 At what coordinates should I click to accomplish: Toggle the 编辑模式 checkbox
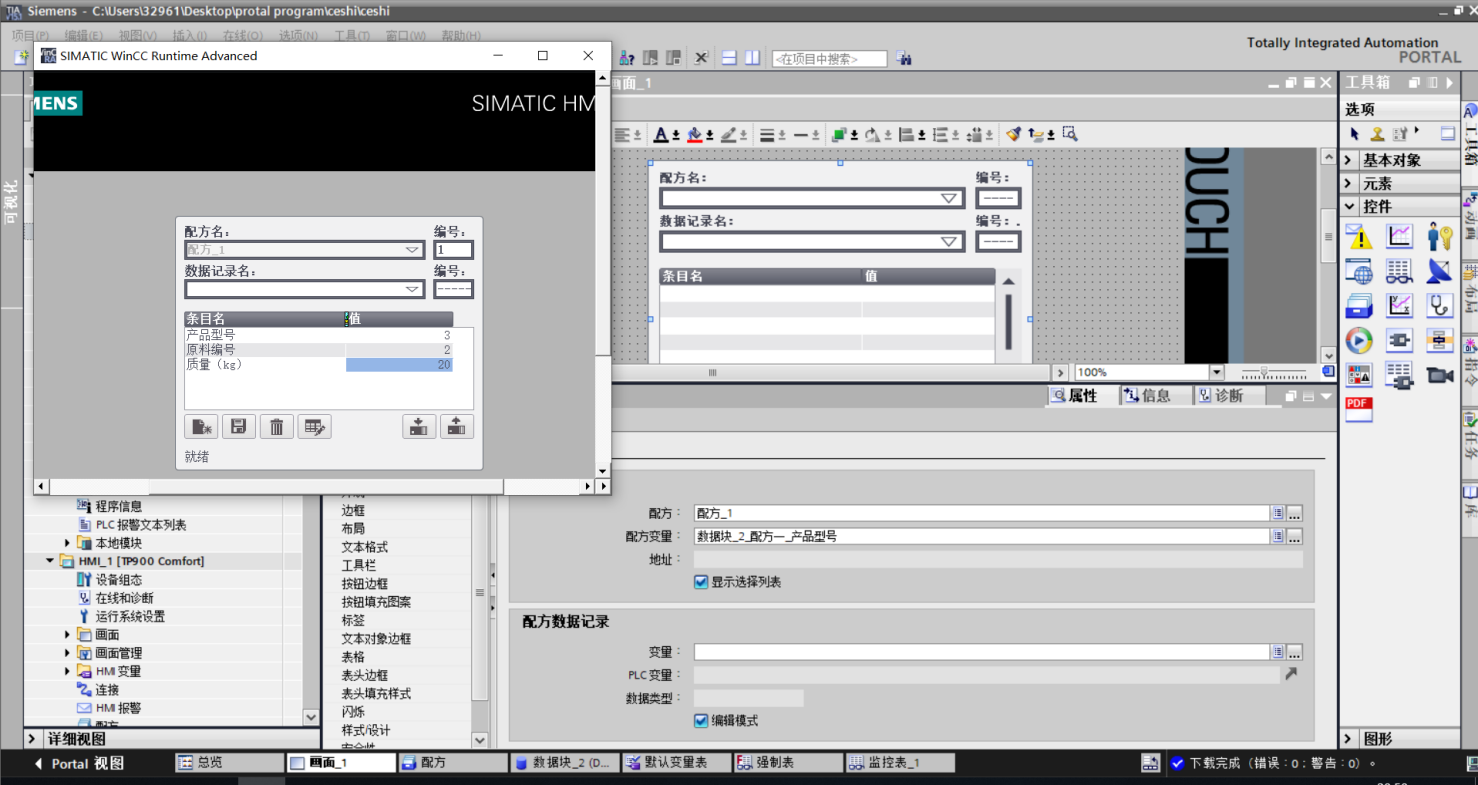[701, 721]
